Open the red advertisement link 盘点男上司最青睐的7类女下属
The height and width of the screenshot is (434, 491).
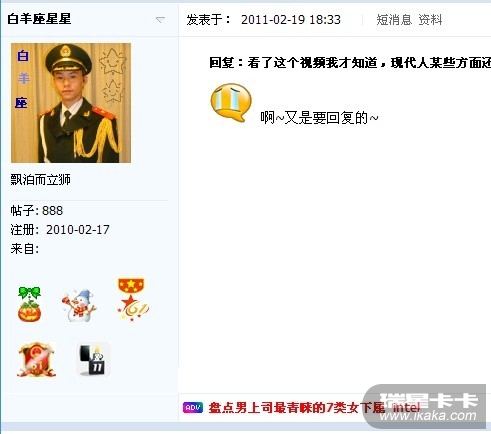tap(296, 407)
